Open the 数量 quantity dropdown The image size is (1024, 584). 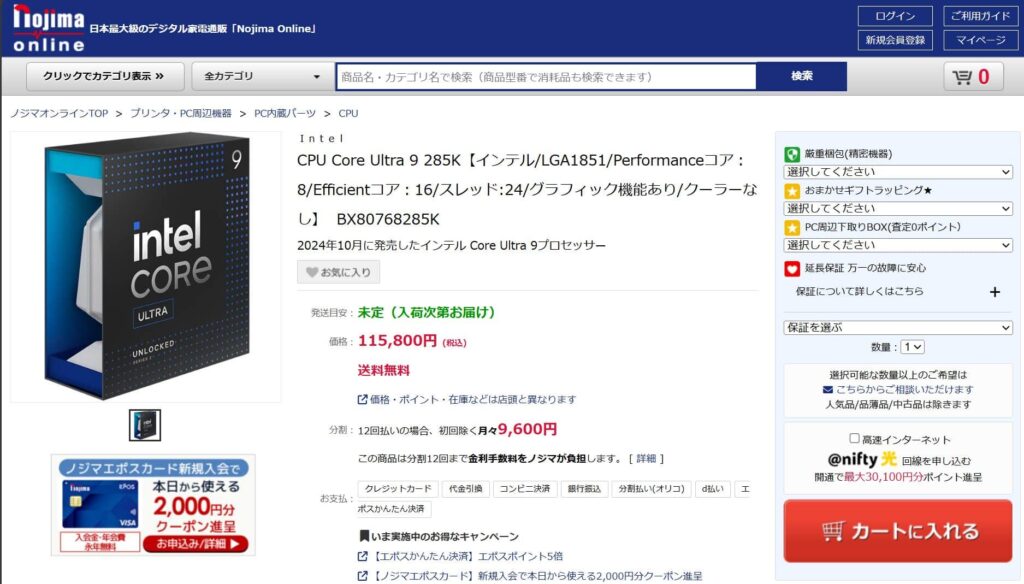(x=912, y=347)
